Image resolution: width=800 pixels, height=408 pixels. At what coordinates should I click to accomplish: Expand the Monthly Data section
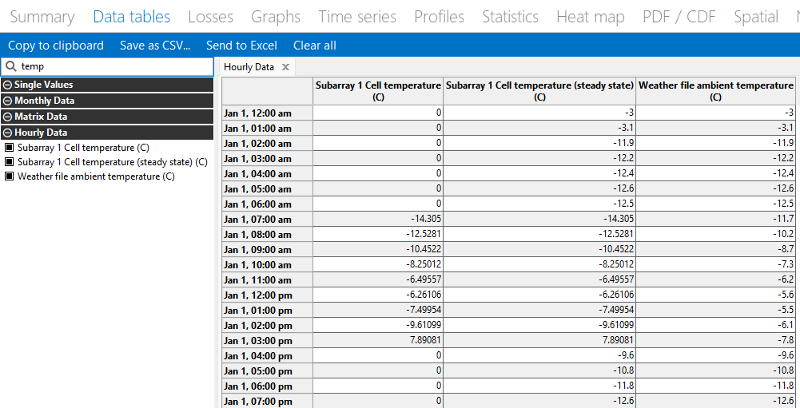click(x=8, y=101)
